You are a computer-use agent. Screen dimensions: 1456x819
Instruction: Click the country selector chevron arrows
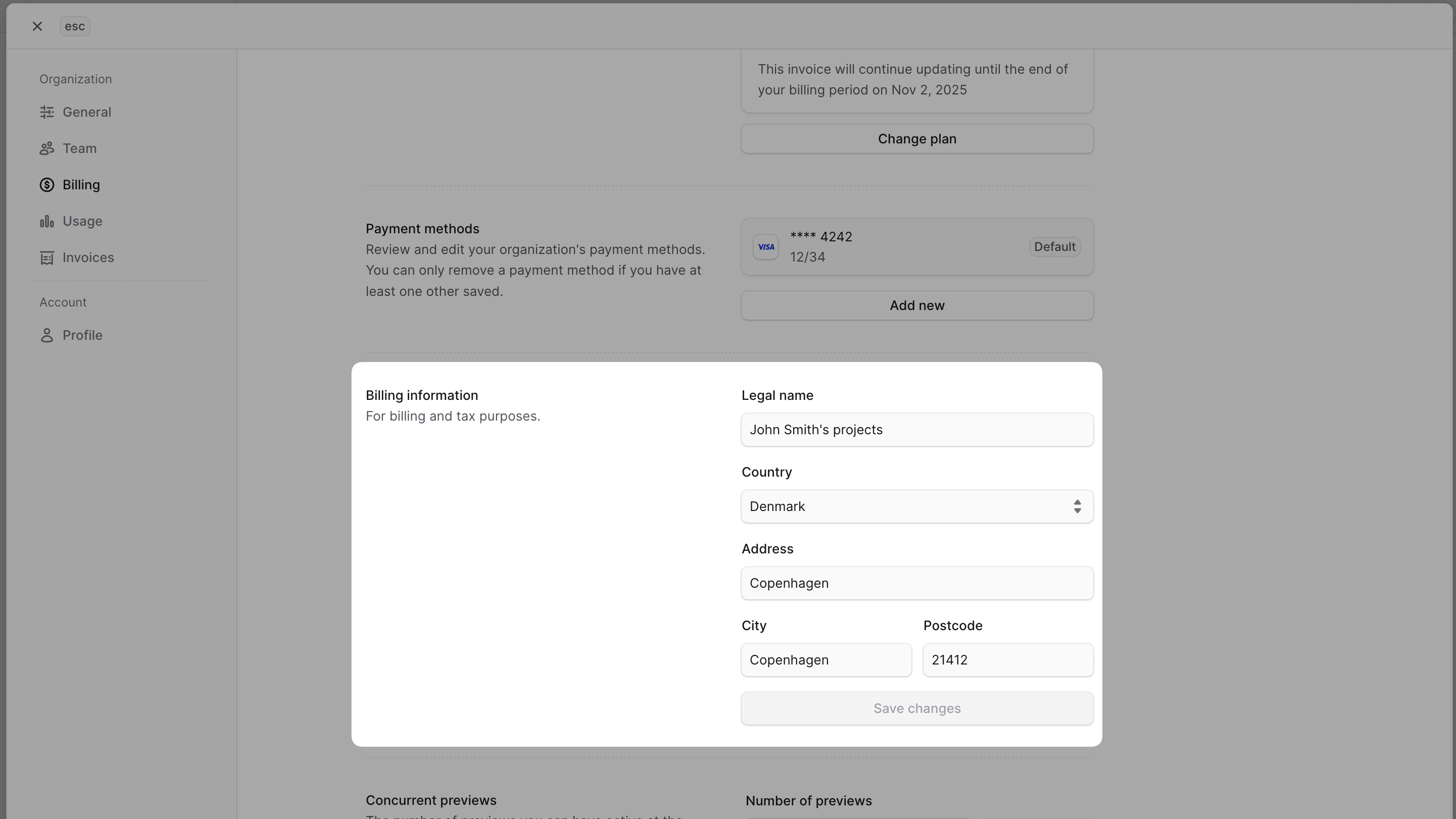coord(1077,506)
